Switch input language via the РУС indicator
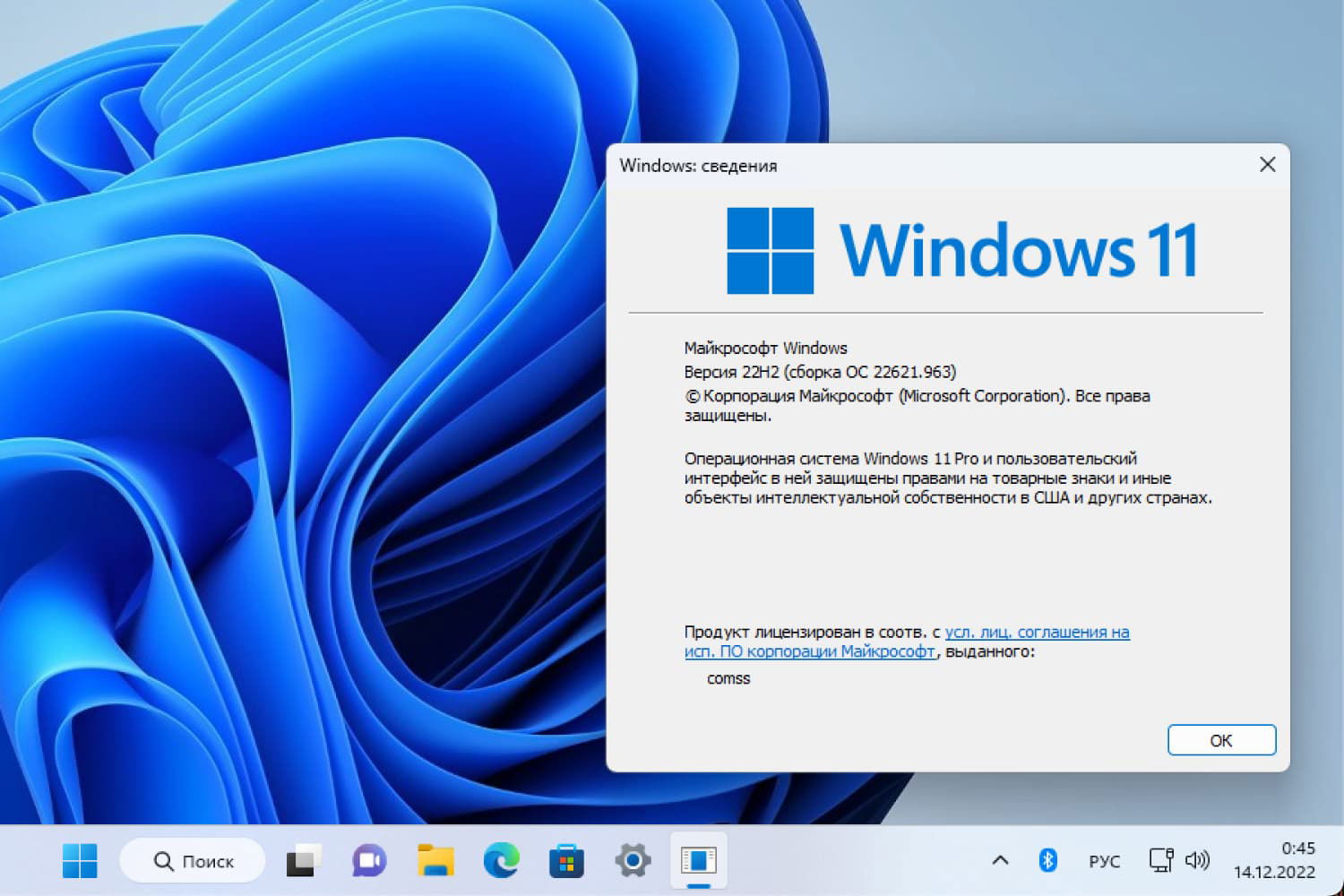This screenshot has height=896, width=1344. coord(1105,860)
